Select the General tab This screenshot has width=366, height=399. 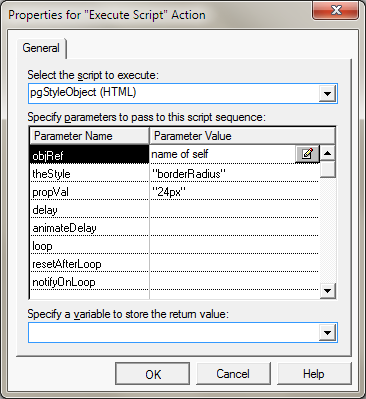(x=41, y=48)
